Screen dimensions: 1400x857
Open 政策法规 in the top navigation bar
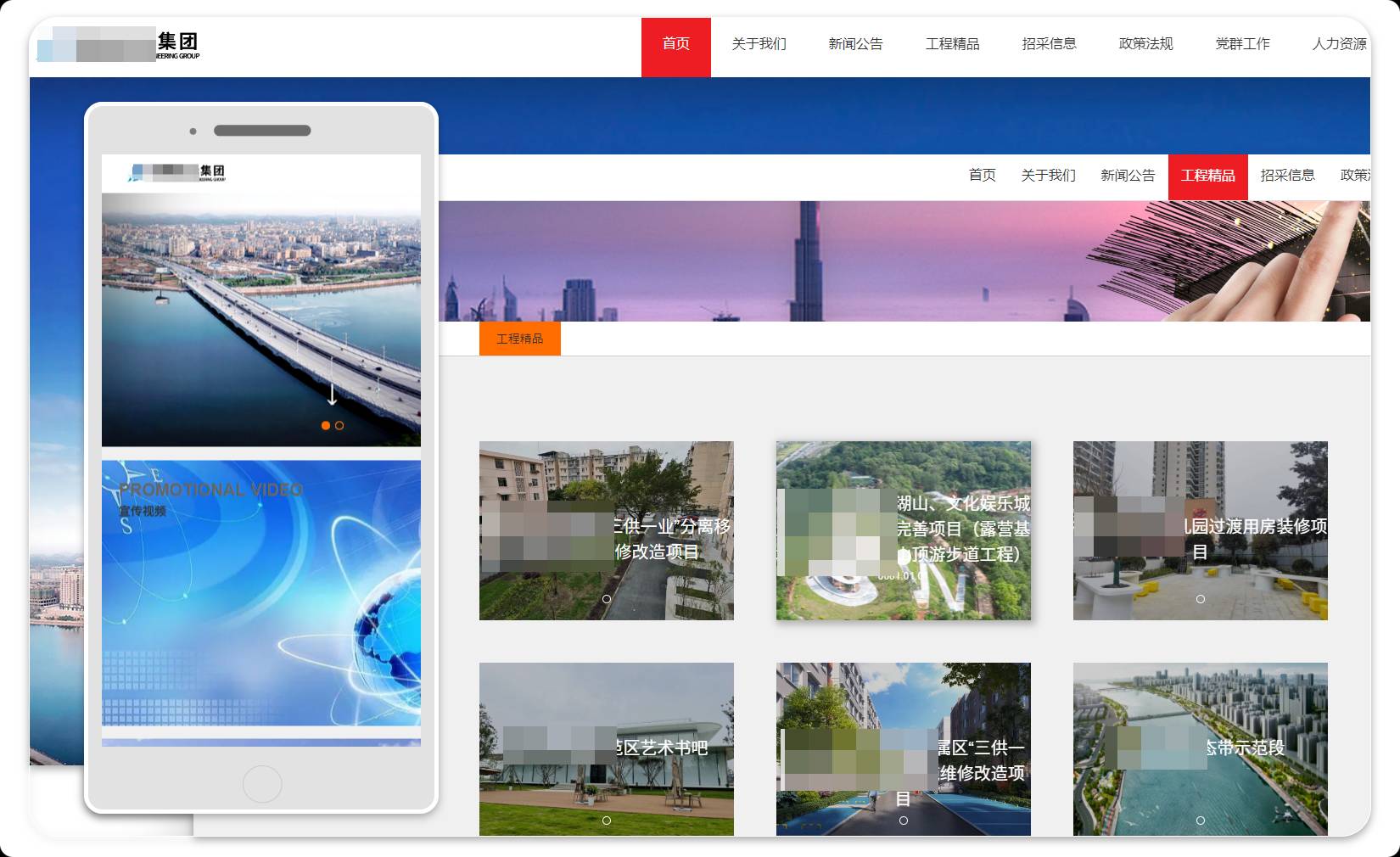pos(1145,44)
